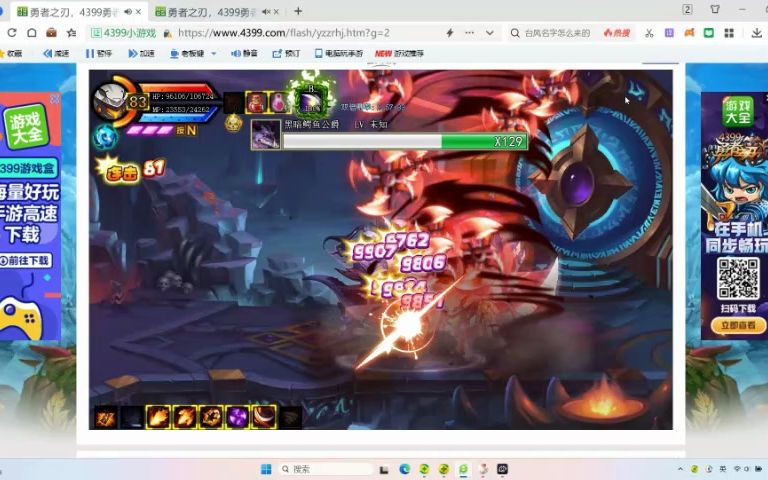Toggle 静音 mute in game toolbar
This screenshot has width=768, height=480.
click(244, 53)
